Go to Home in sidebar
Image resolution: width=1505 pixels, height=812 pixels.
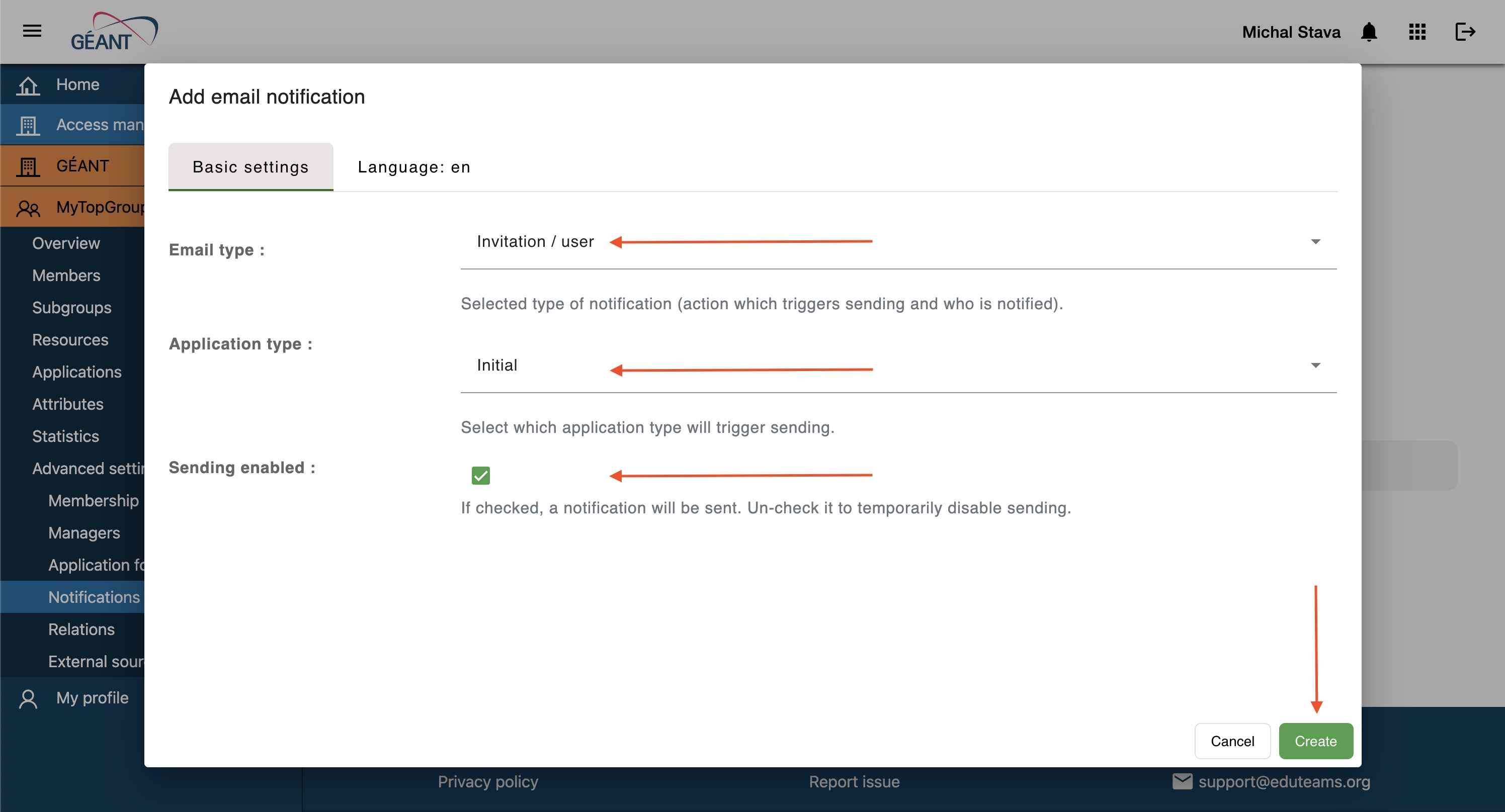[x=72, y=84]
